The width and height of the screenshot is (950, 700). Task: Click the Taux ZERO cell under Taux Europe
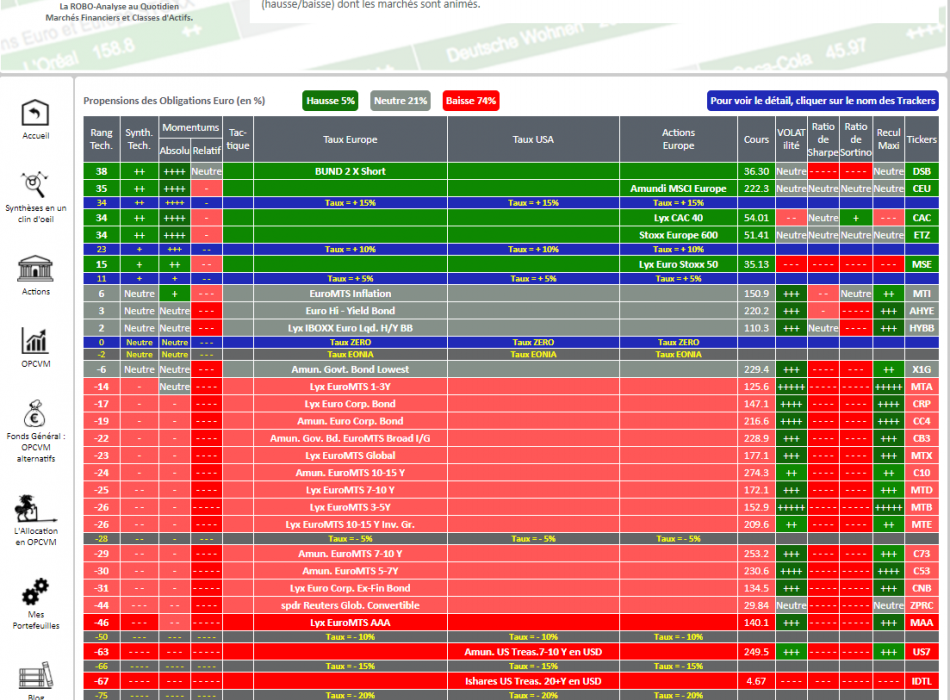coord(350,342)
